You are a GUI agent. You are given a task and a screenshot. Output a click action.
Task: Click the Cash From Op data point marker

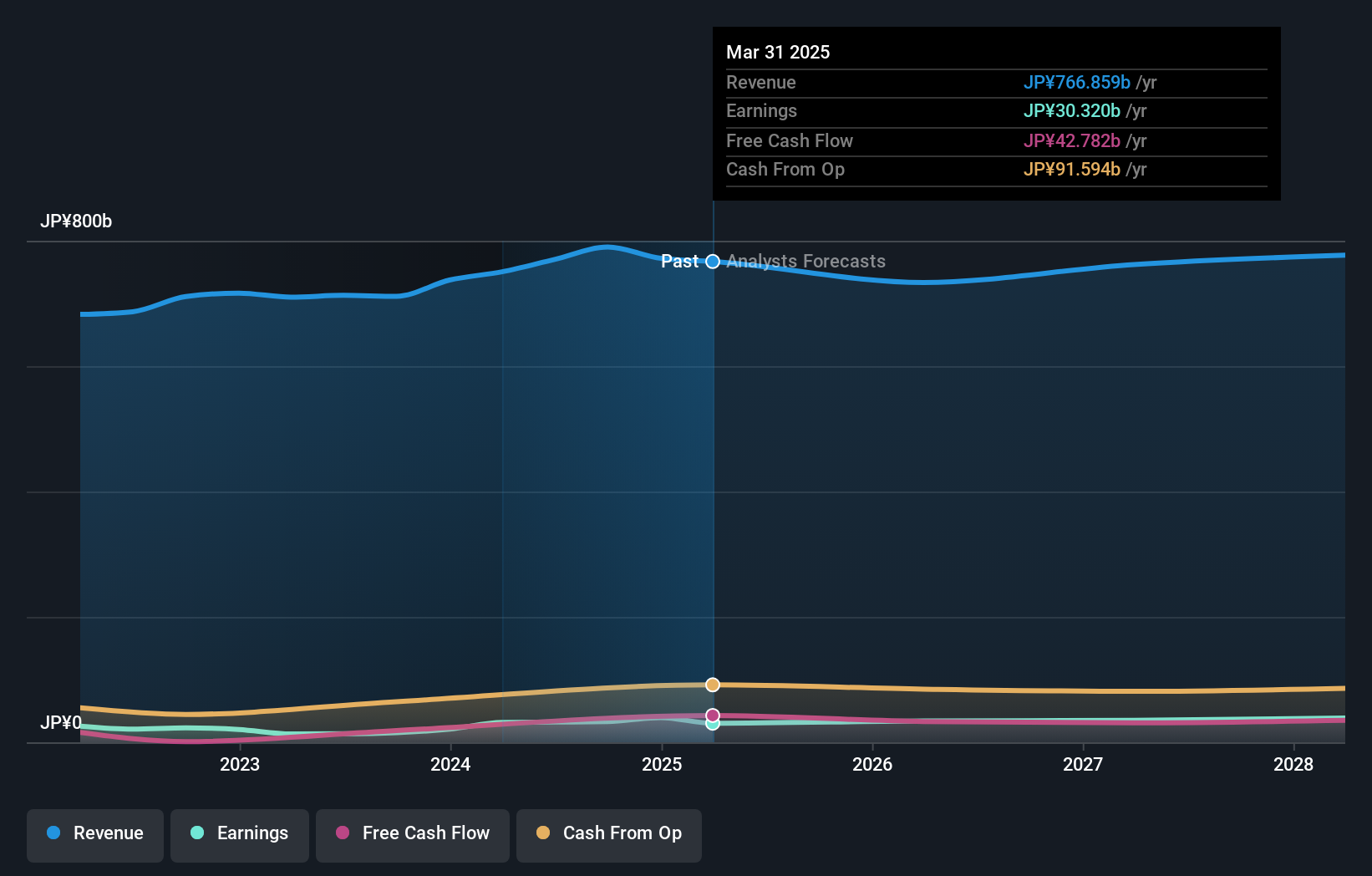(x=713, y=685)
